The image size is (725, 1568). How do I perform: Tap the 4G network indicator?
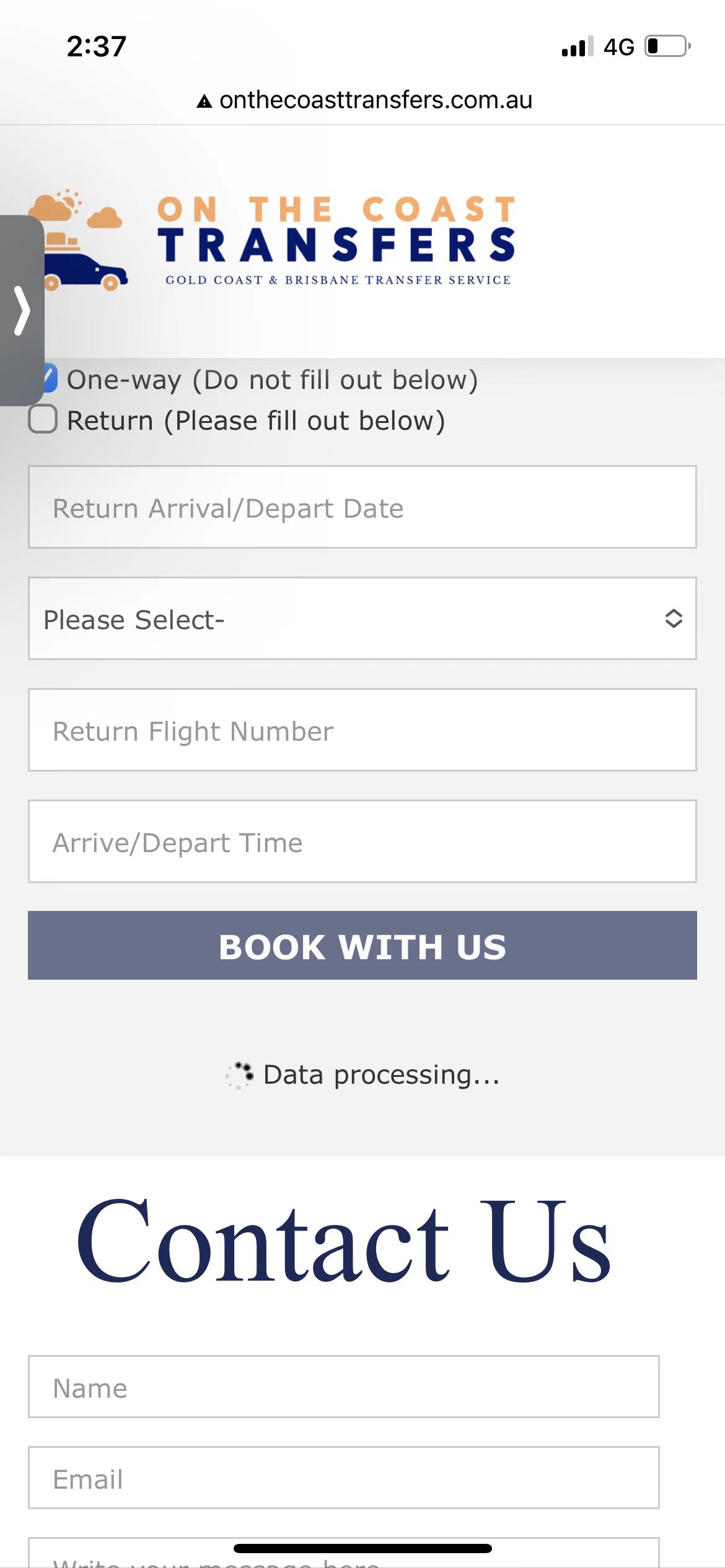[619, 47]
